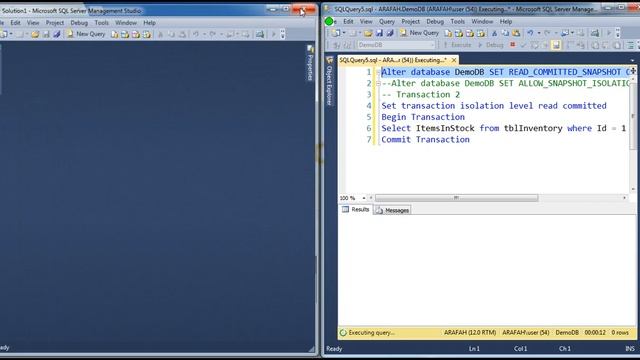Close the left Solution1 window
This screenshot has width=640, height=360.
[304, 10]
